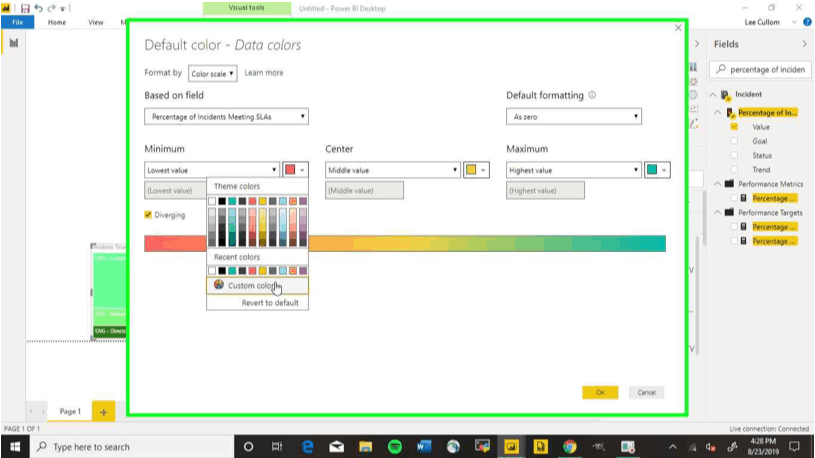Click Revert to default
Screen dimensions: 815x458
[x=270, y=303]
